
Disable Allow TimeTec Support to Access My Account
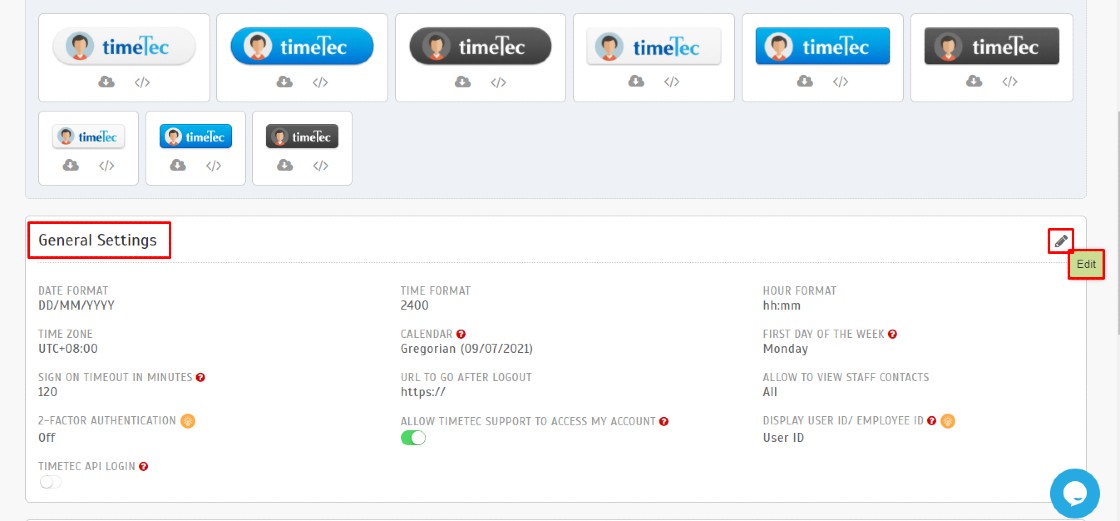(x=414, y=438)
